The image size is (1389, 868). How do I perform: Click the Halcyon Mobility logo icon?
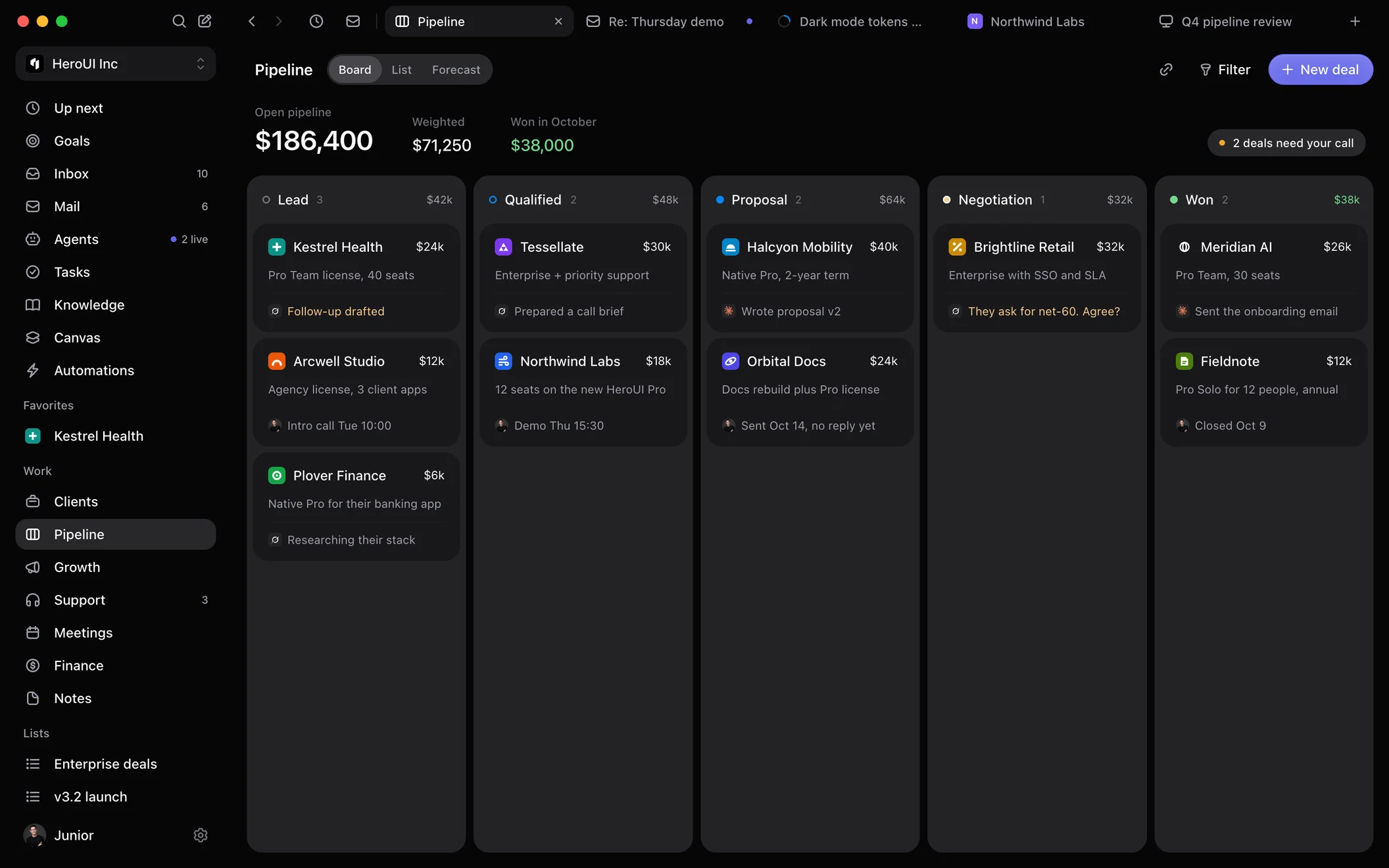(x=731, y=247)
